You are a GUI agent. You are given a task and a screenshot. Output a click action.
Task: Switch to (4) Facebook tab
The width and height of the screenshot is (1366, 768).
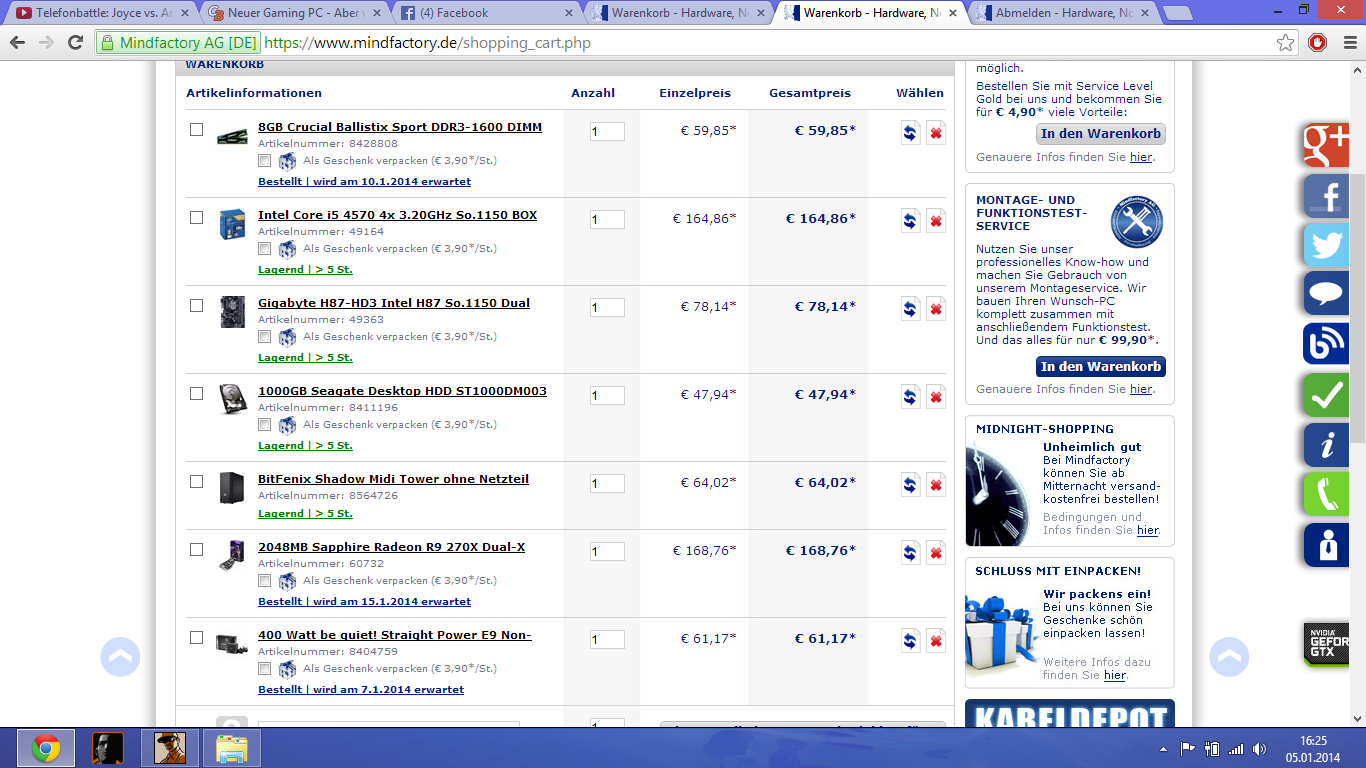coord(484,13)
